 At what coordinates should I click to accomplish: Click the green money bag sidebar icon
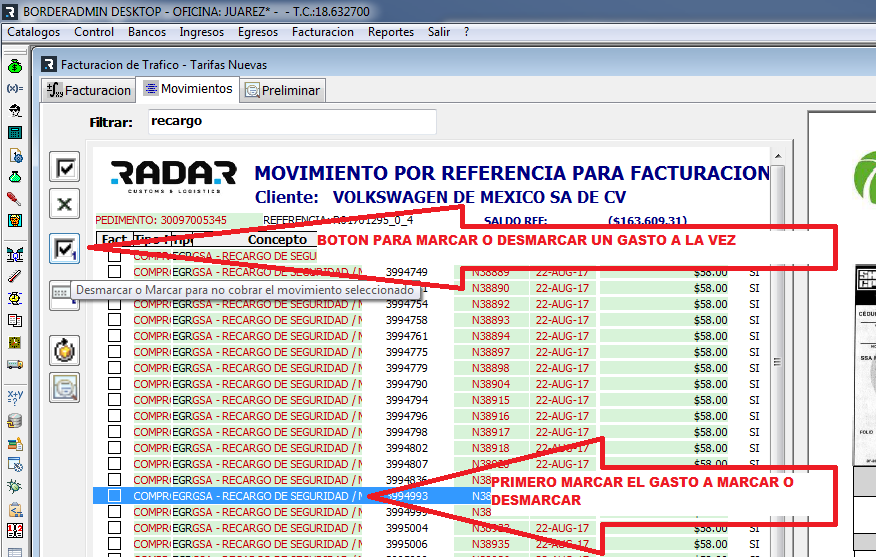coord(15,66)
